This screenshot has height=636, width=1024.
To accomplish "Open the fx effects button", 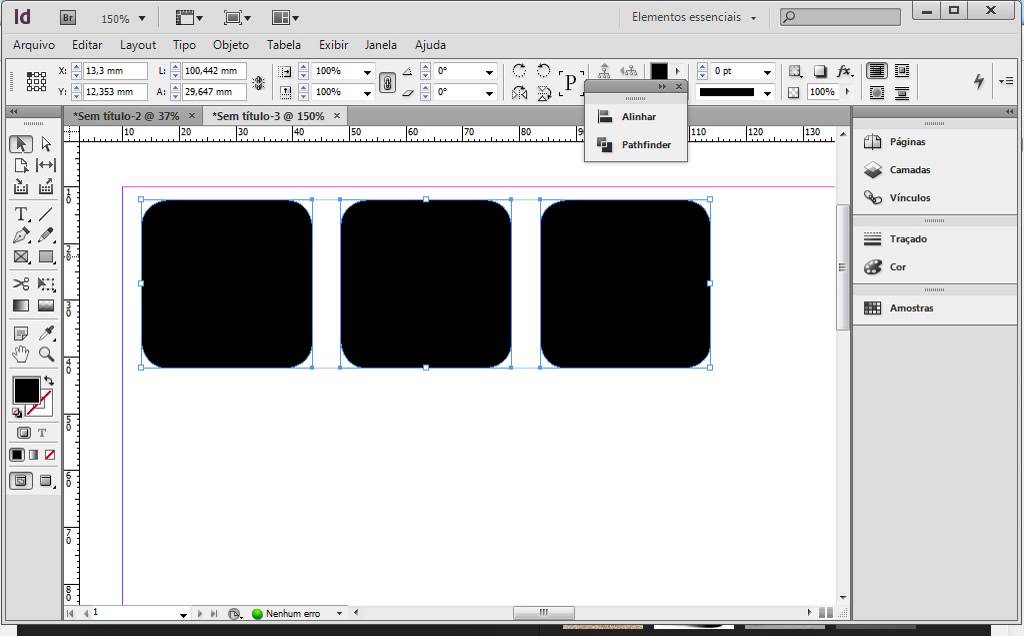I will (x=844, y=71).
